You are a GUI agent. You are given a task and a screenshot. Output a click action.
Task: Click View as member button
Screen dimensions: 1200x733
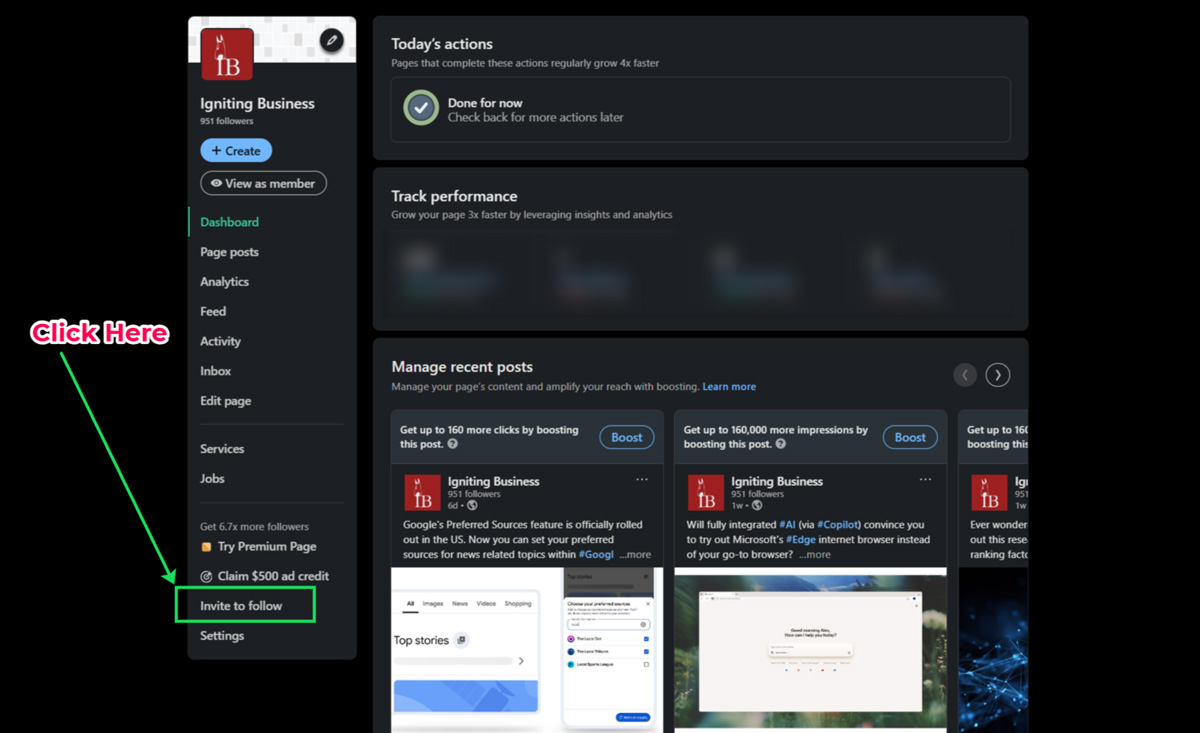(263, 183)
